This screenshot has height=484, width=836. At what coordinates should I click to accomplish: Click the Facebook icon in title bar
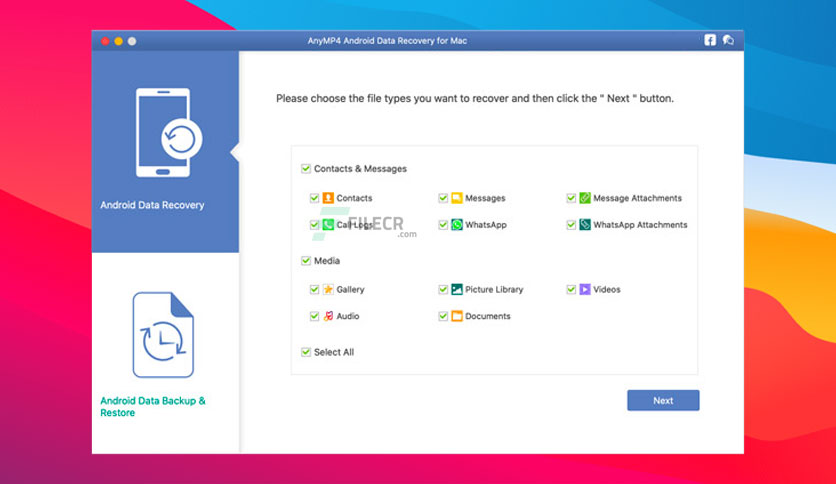[710, 40]
